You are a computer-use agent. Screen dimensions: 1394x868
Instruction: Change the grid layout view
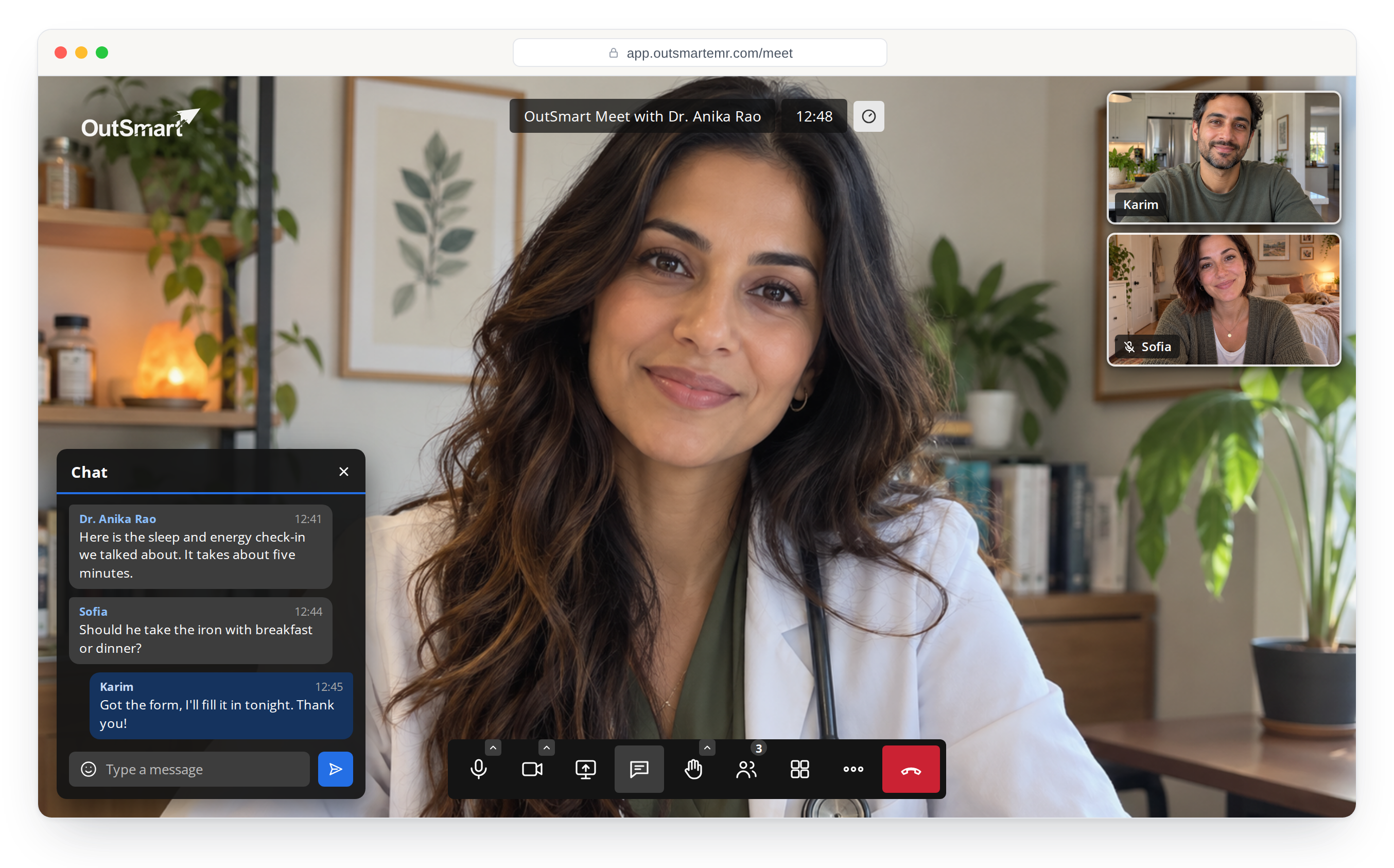799,769
